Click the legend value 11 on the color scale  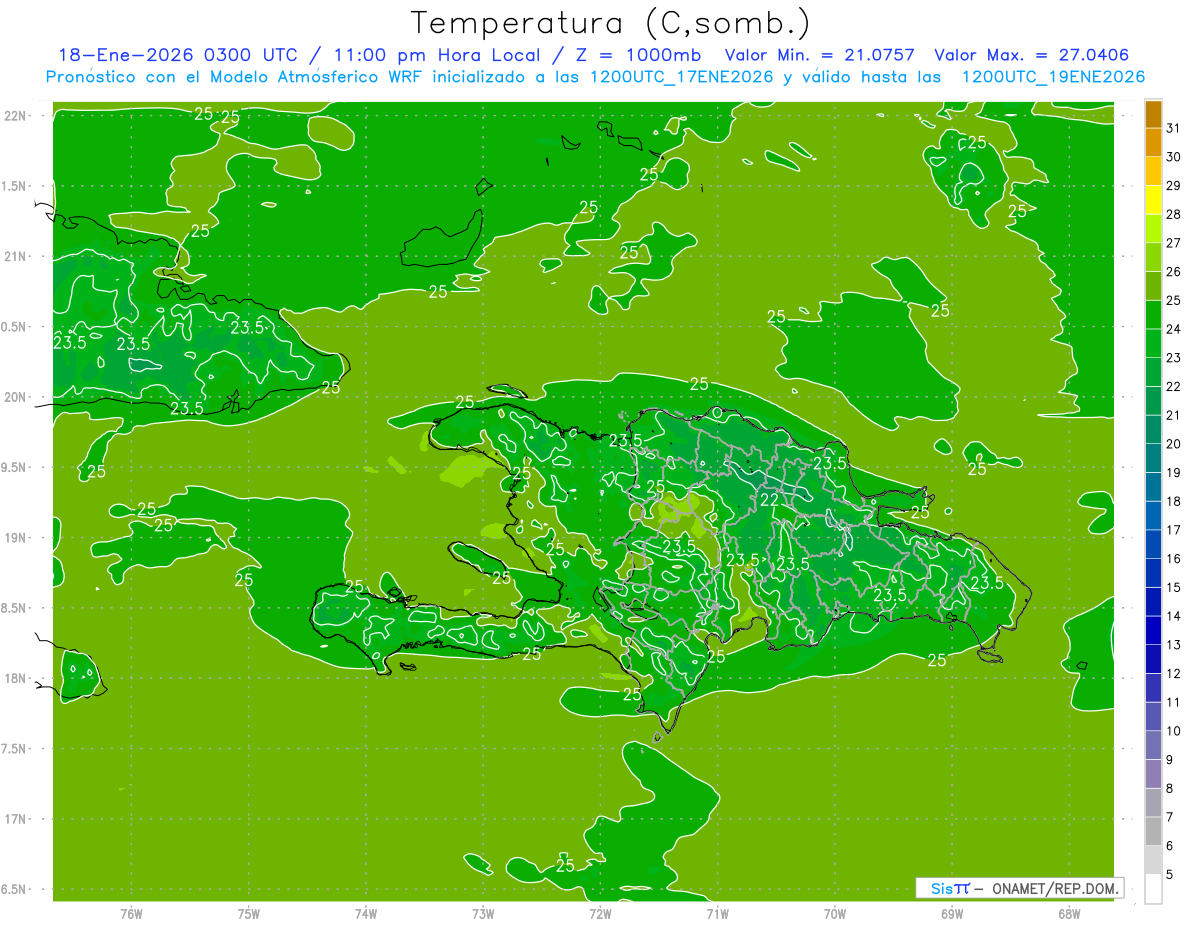pos(1174,702)
